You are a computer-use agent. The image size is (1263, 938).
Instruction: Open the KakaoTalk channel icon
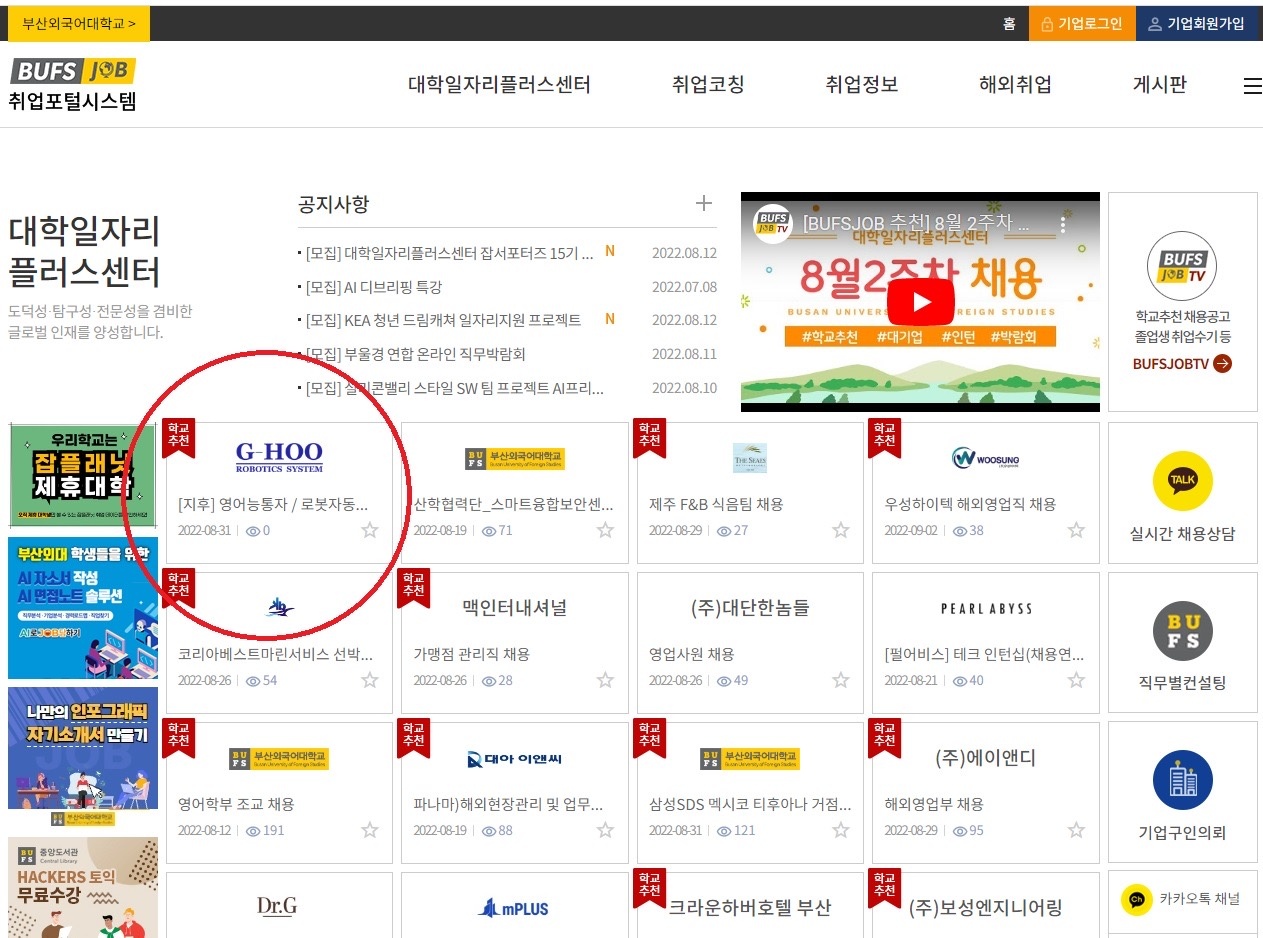tap(1136, 899)
